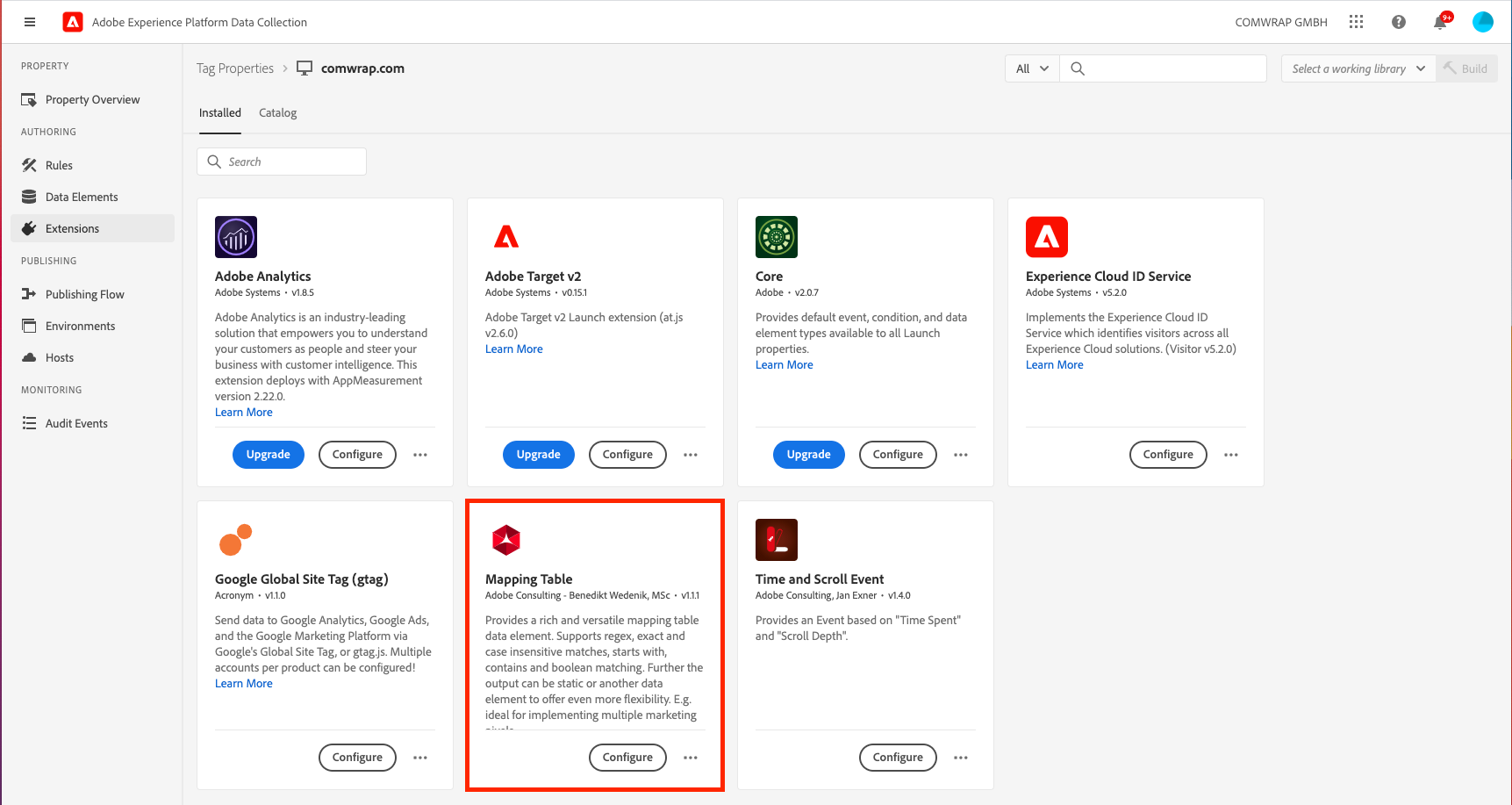Image resolution: width=1512 pixels, height=805 pixels.
Task: Open Hosts in sidebar
Action: point(92,357)
